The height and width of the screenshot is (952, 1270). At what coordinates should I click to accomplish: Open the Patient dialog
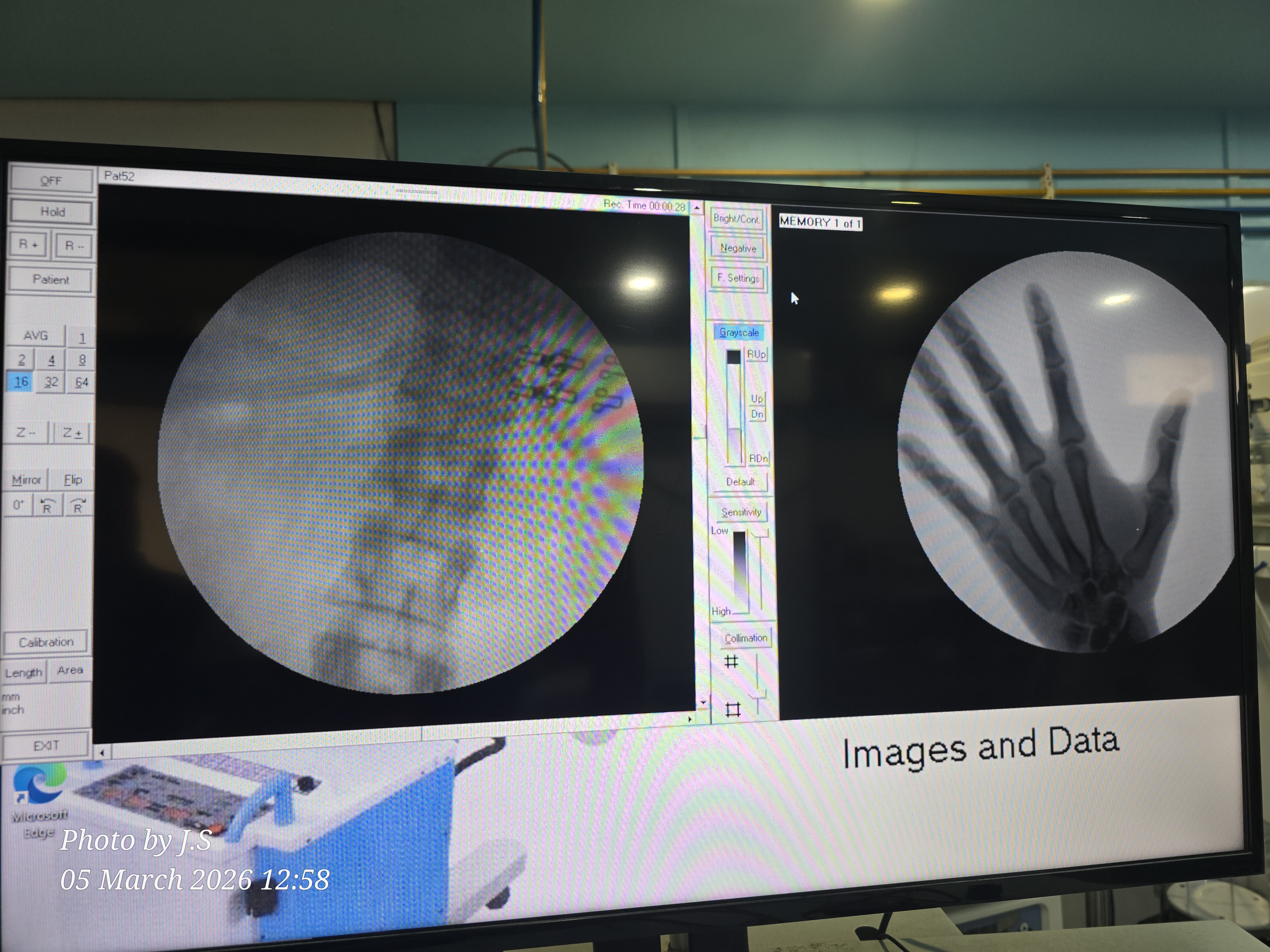[x=50, y=280]
